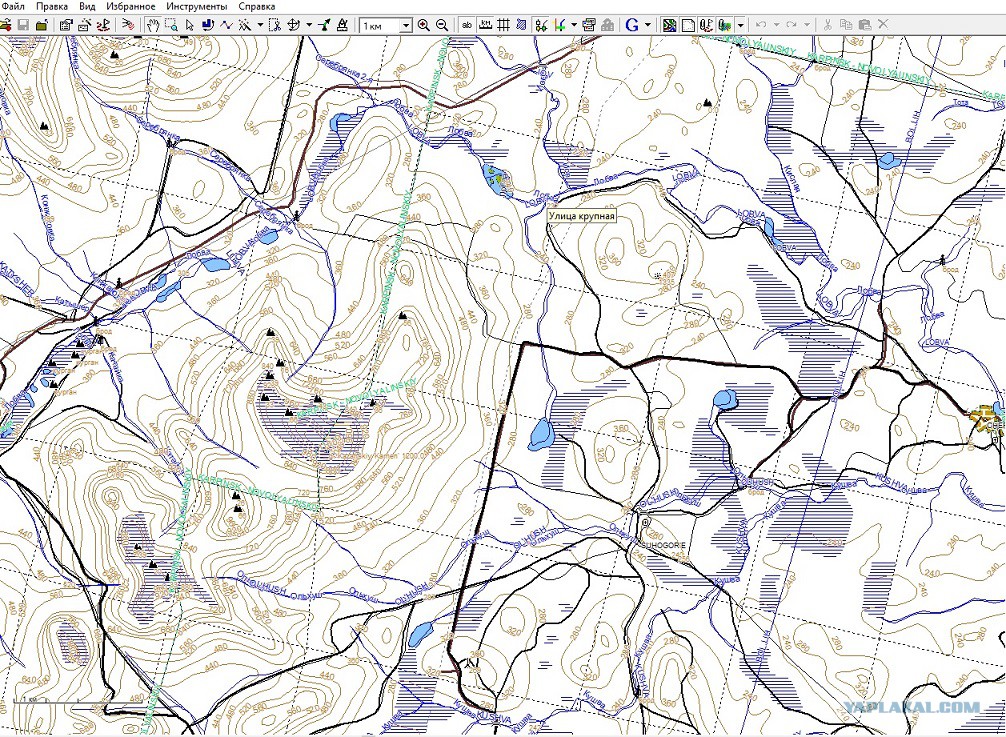Select the create object tool

[x=244, y=25]
